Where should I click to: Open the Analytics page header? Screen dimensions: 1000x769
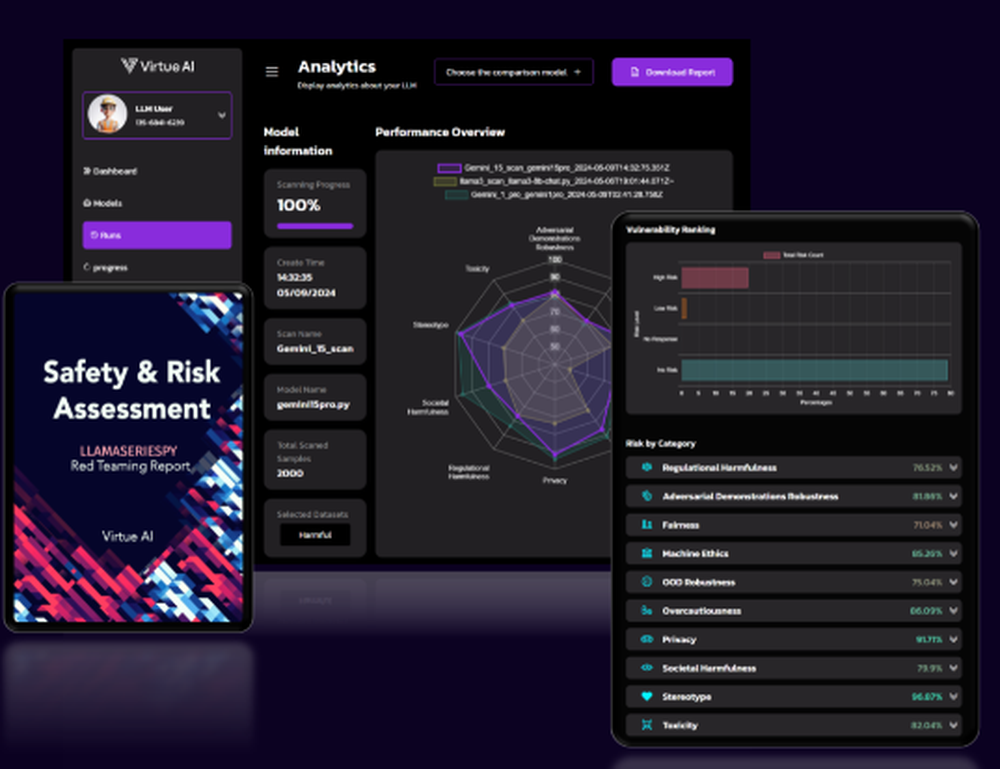point(337,66)
